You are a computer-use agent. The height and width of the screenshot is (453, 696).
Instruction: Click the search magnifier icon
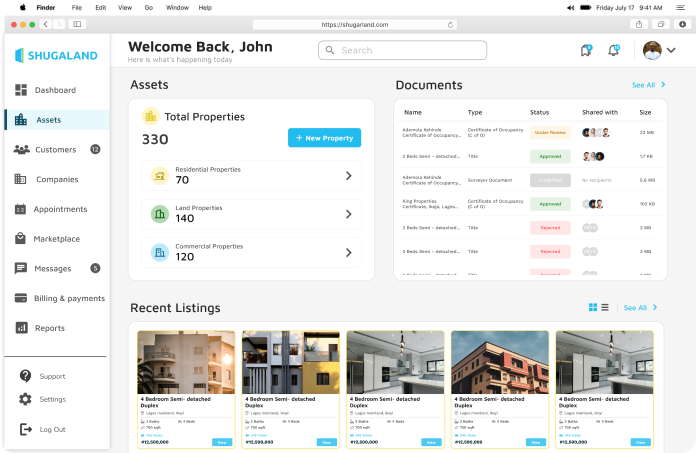pyautogui.click(x=330, y=50)
